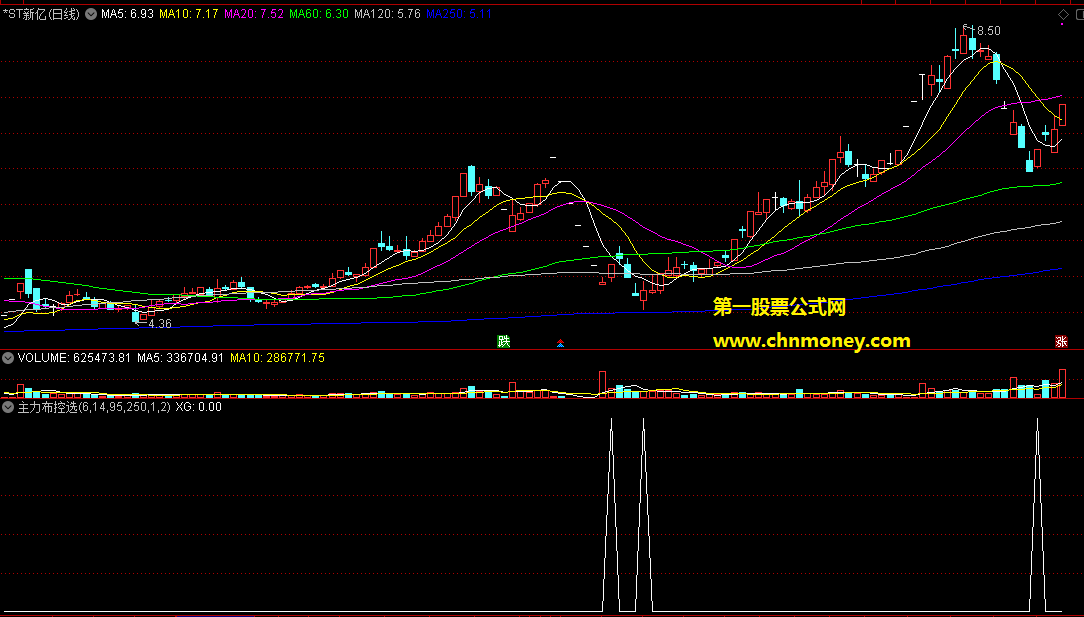Screen dimensions: 1084x617
Task: Click the small magenta square marker
Action: coord(1063,24)
